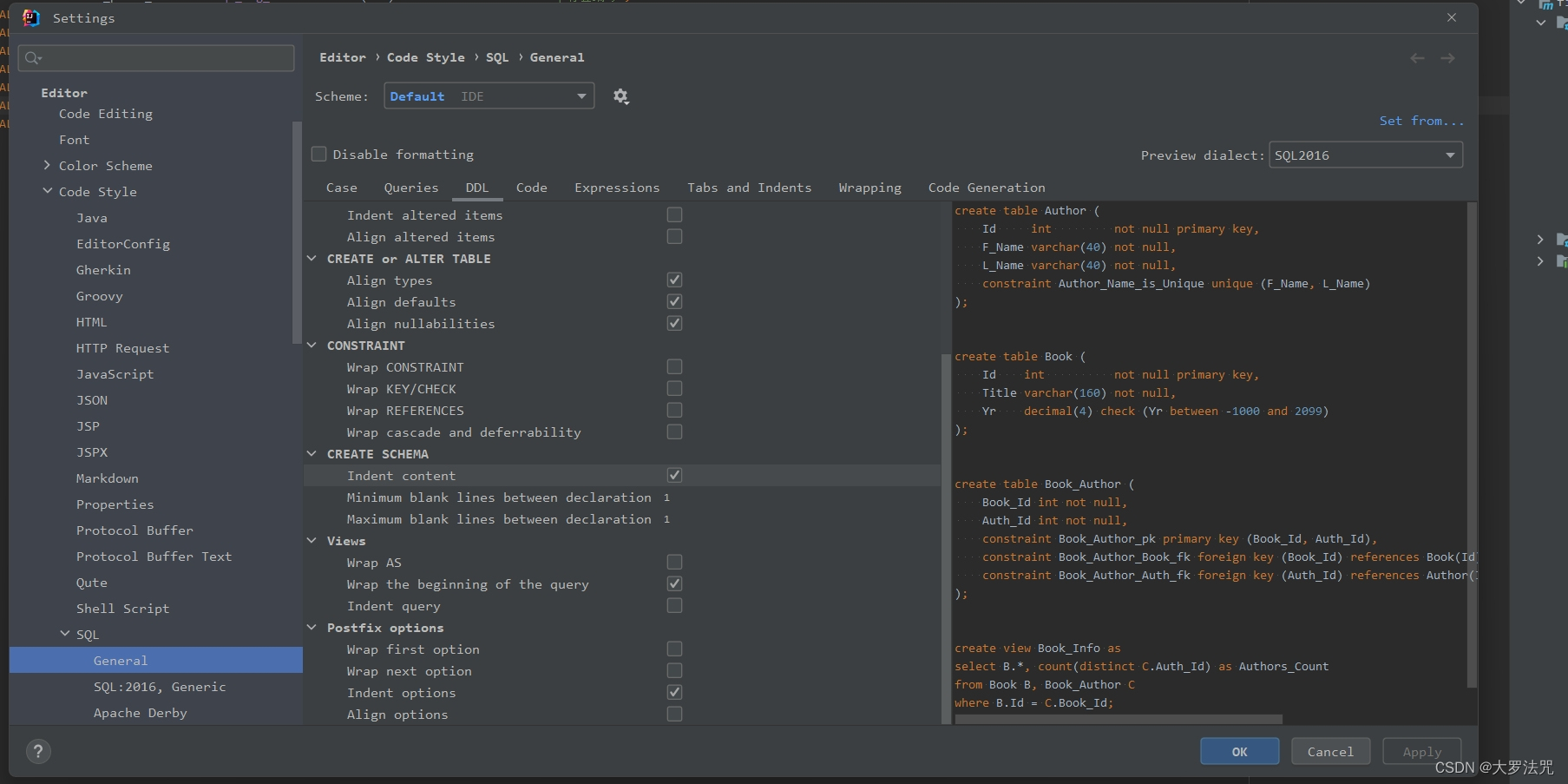
Task: Click the forward navigation arrow
Action: 1448,58
